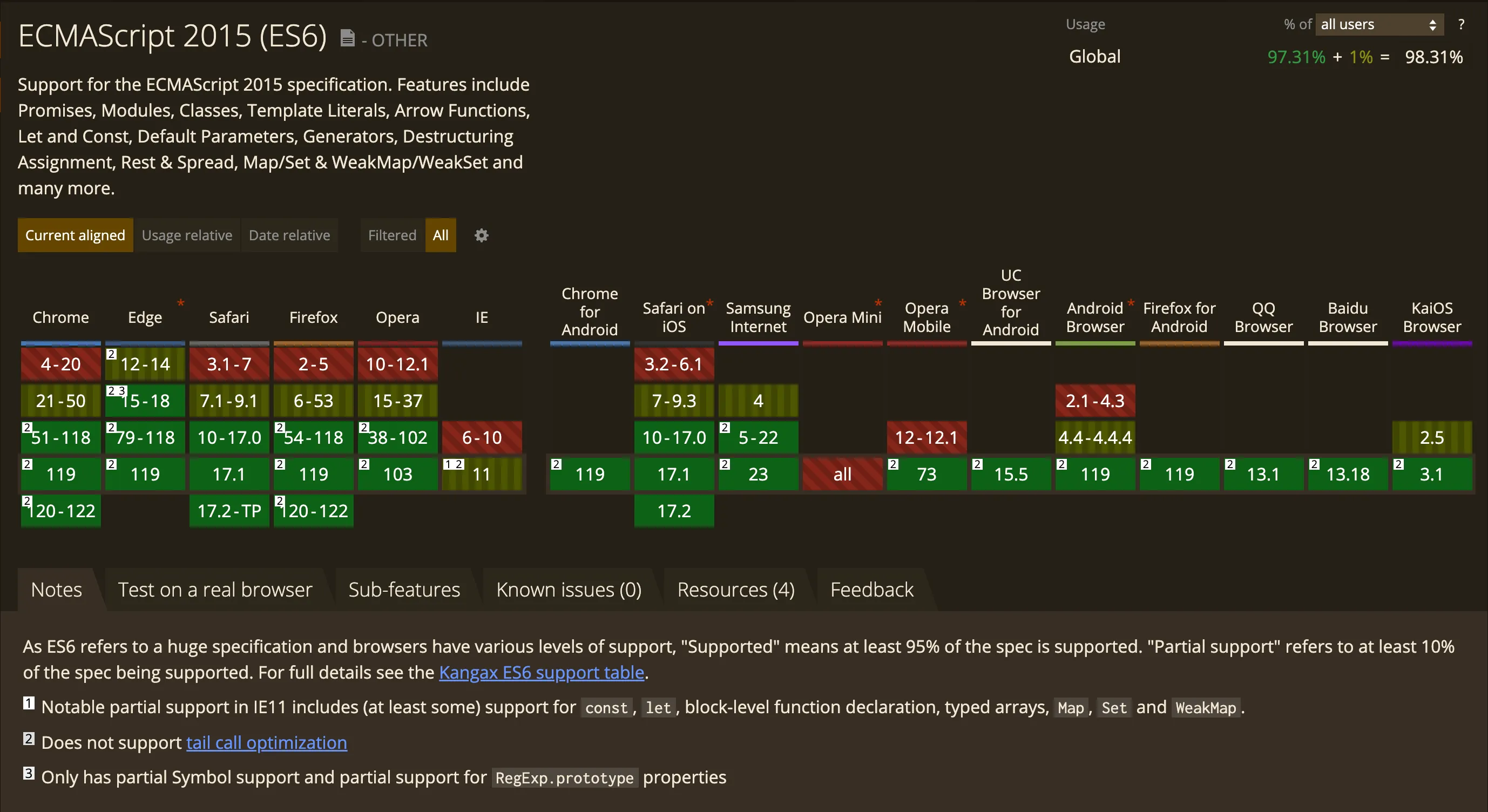Viewport: 1488px width, 812px height.
Task: Click UC Browser for Android header
Action: coord(1011,302)
